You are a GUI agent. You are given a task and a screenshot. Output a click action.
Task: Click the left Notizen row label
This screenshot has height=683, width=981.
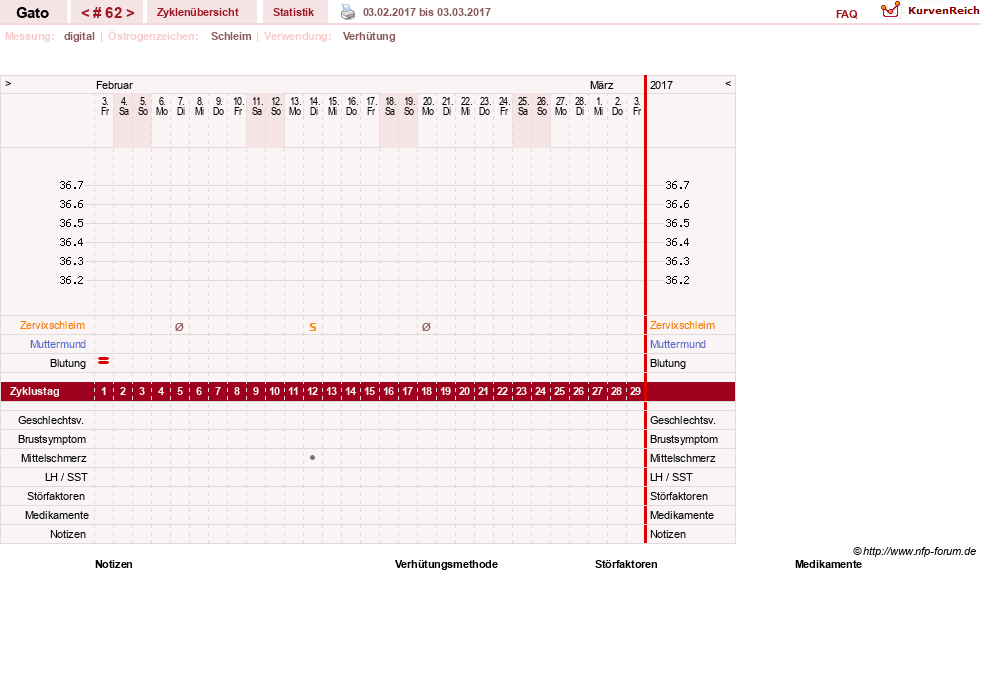(68, 534)
